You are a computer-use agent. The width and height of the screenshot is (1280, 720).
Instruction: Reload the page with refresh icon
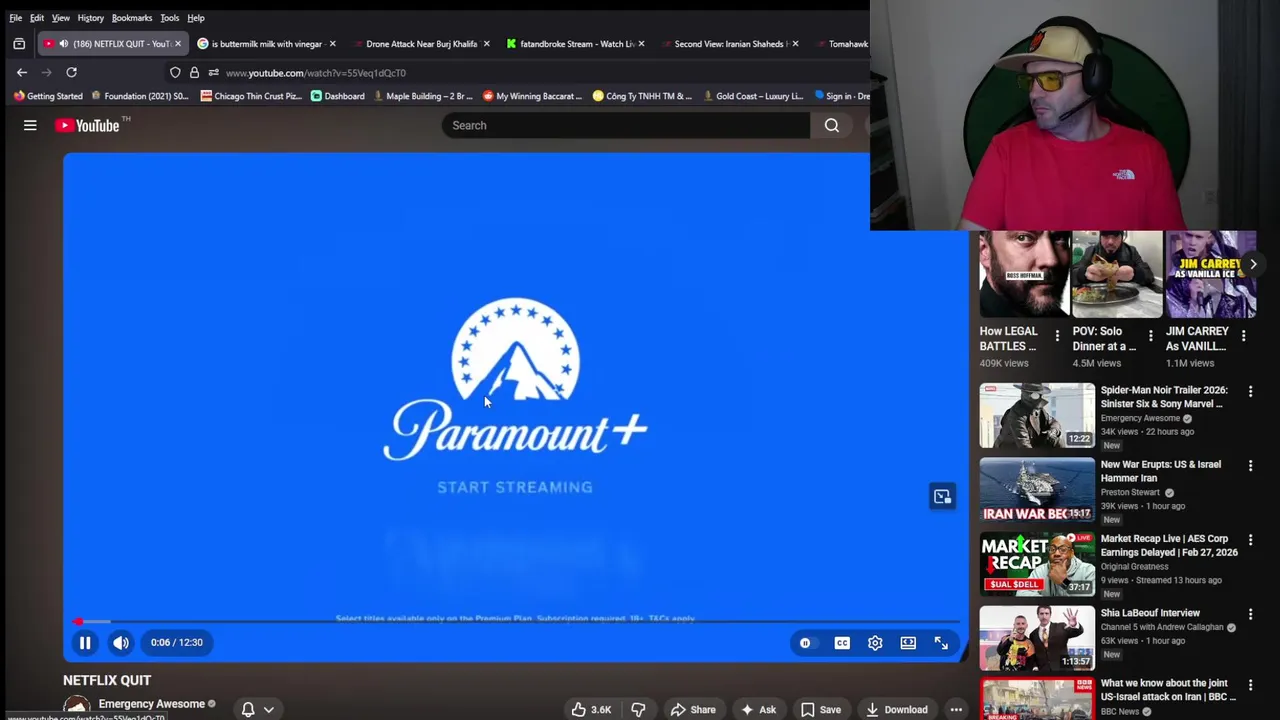pyautogui.click(x=71, y=72)
